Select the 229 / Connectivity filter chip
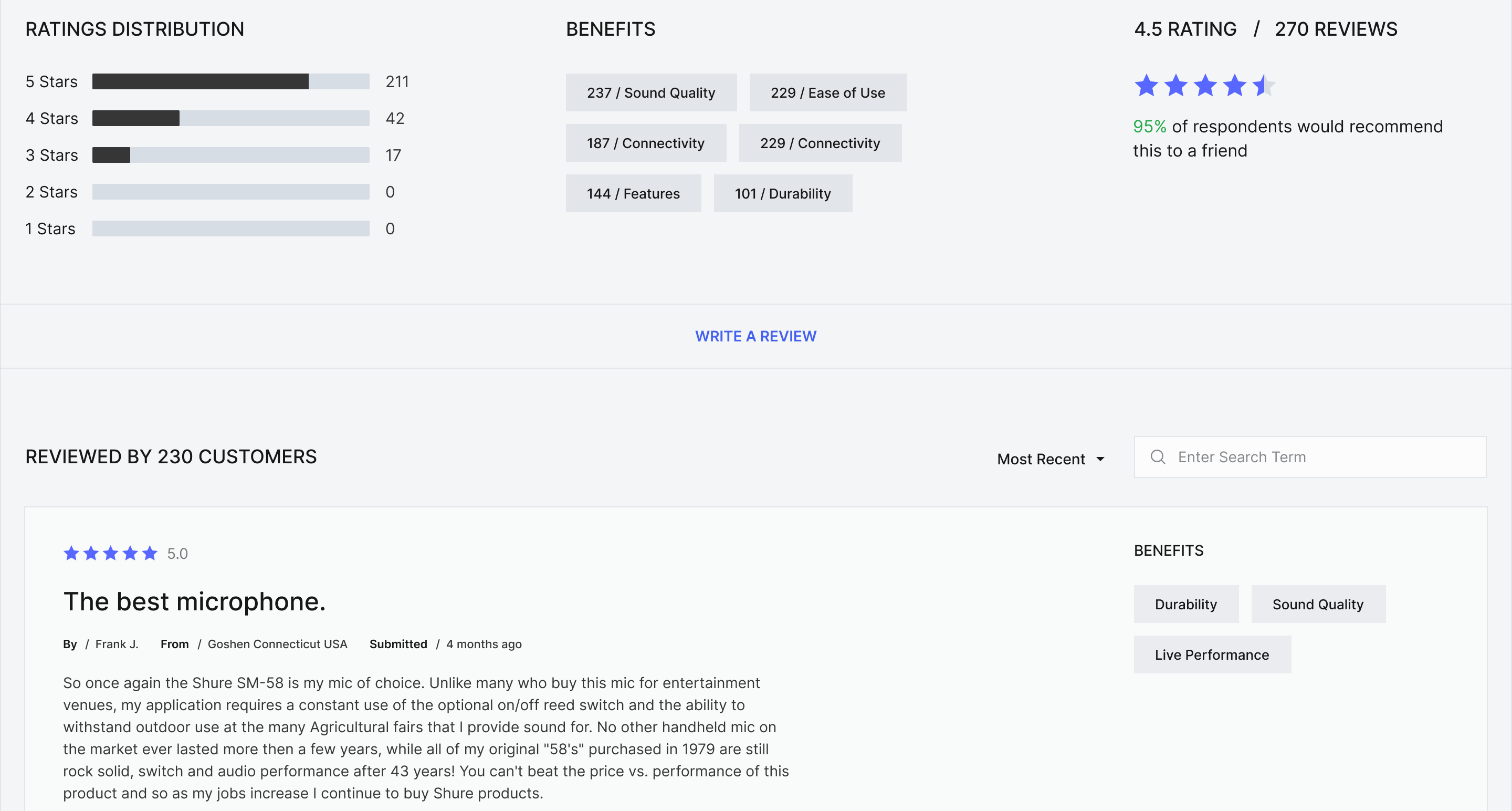1512x811 pixels. coord(820,143)
